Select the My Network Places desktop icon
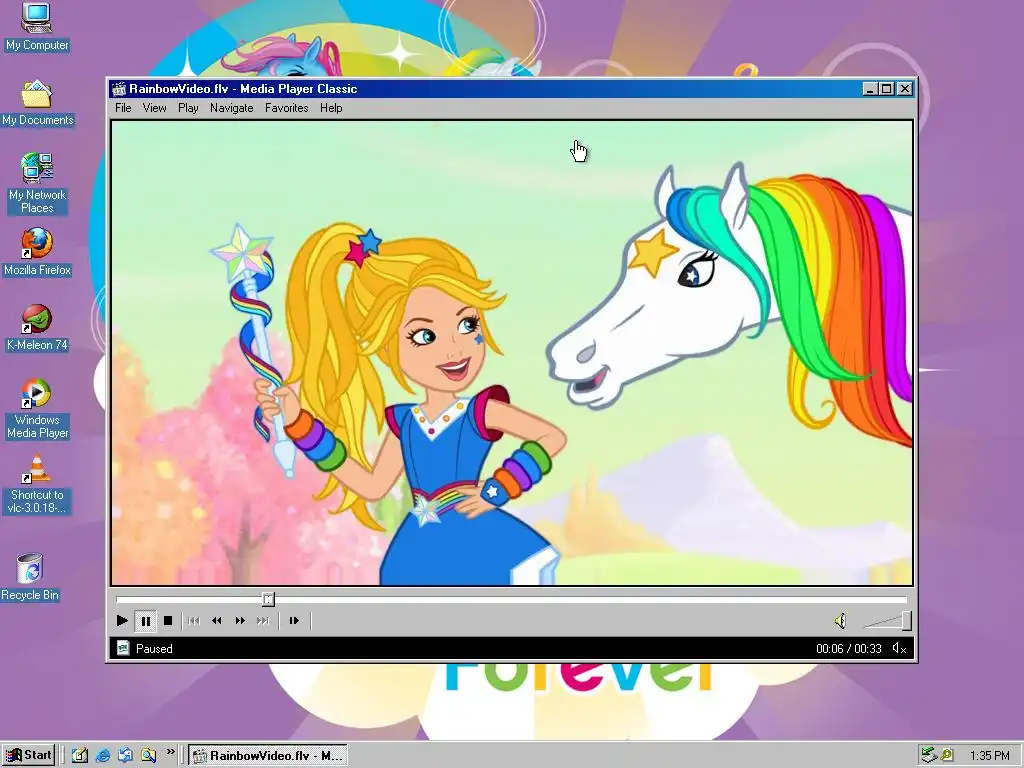Image resolution: width=1024 pixels, height=768 pixels. tap(37, 184)
